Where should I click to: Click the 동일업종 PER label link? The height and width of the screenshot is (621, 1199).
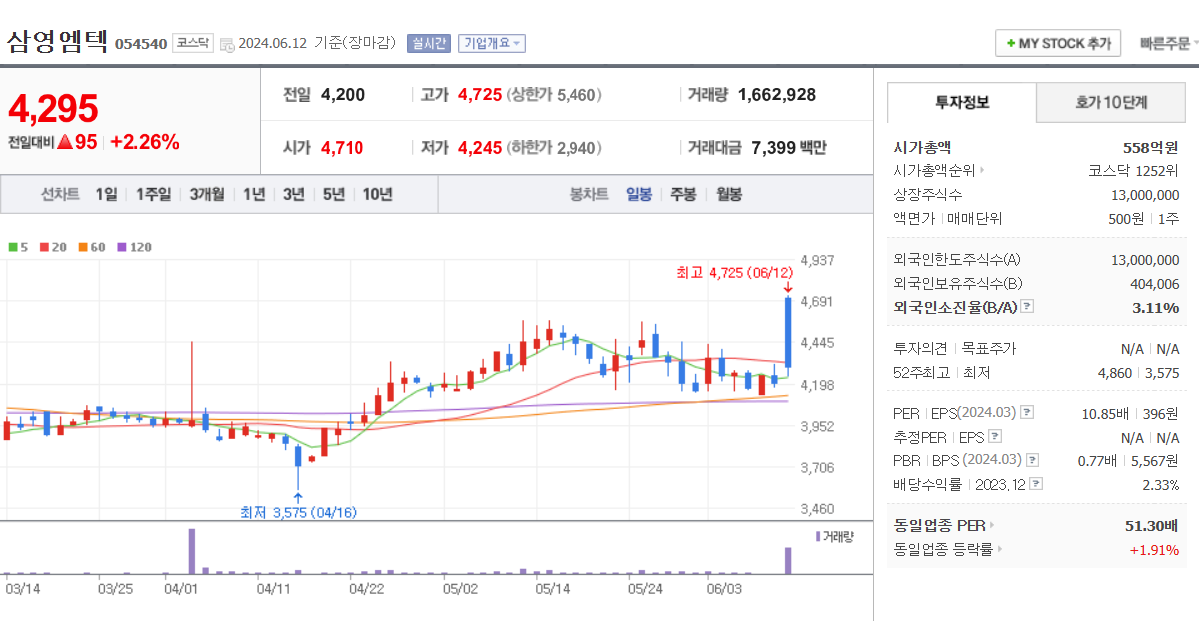(940, 525)
